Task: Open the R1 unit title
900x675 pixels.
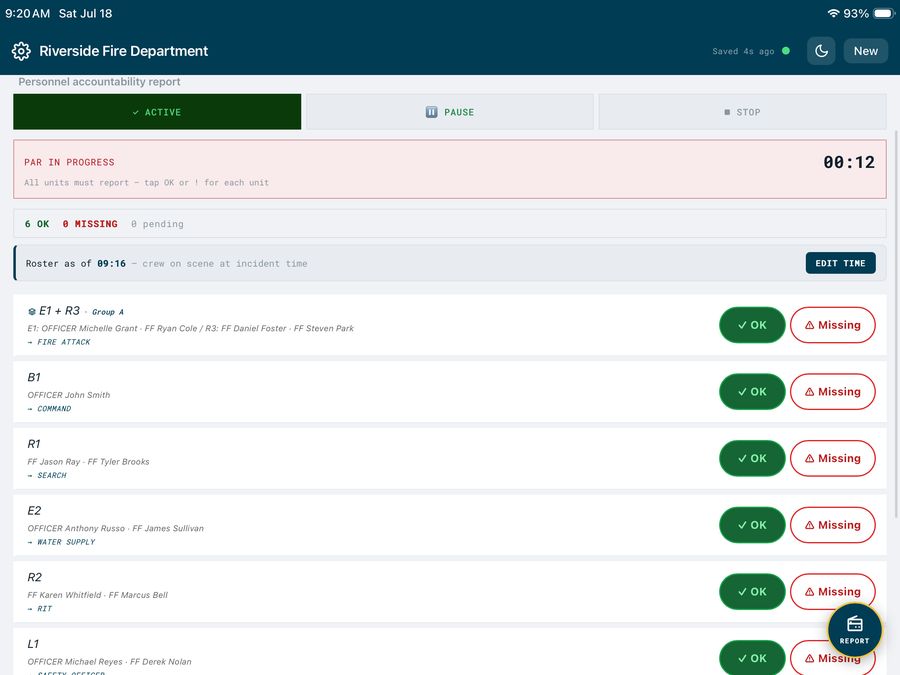Action: pos(34,444)
